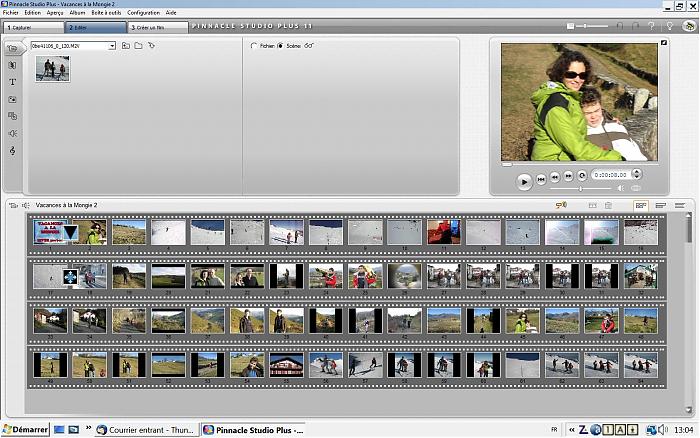Click Pinnacle Studio Plus taskbar button
Viewport: 700px width, 438px height.
[254, 430]
